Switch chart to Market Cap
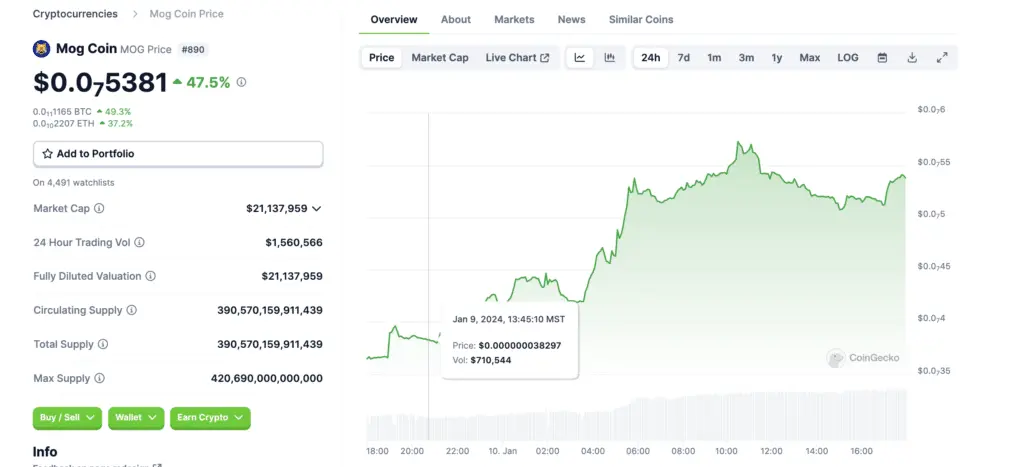 coord(440,57)
